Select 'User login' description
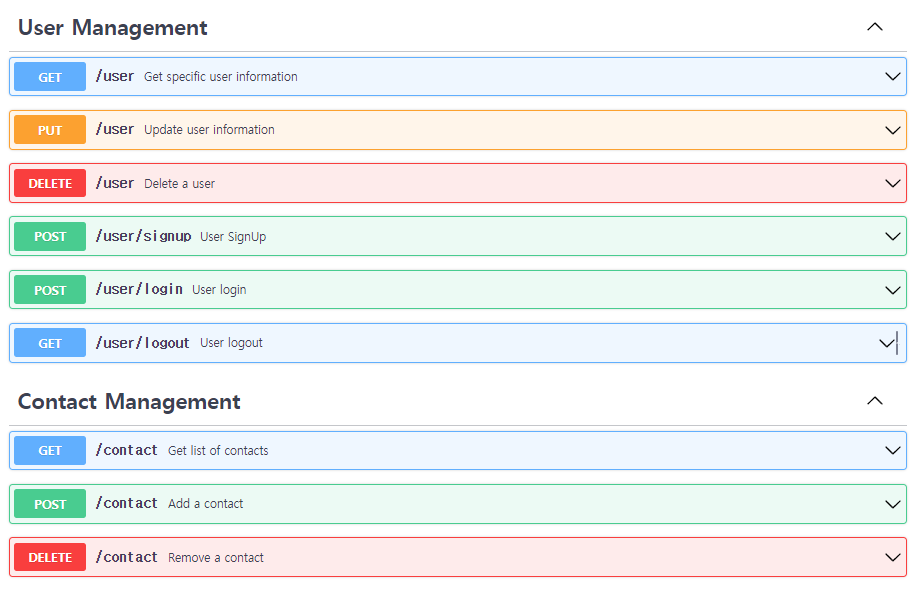This screenshot has height=595, width=920. (x=219, y=290)
